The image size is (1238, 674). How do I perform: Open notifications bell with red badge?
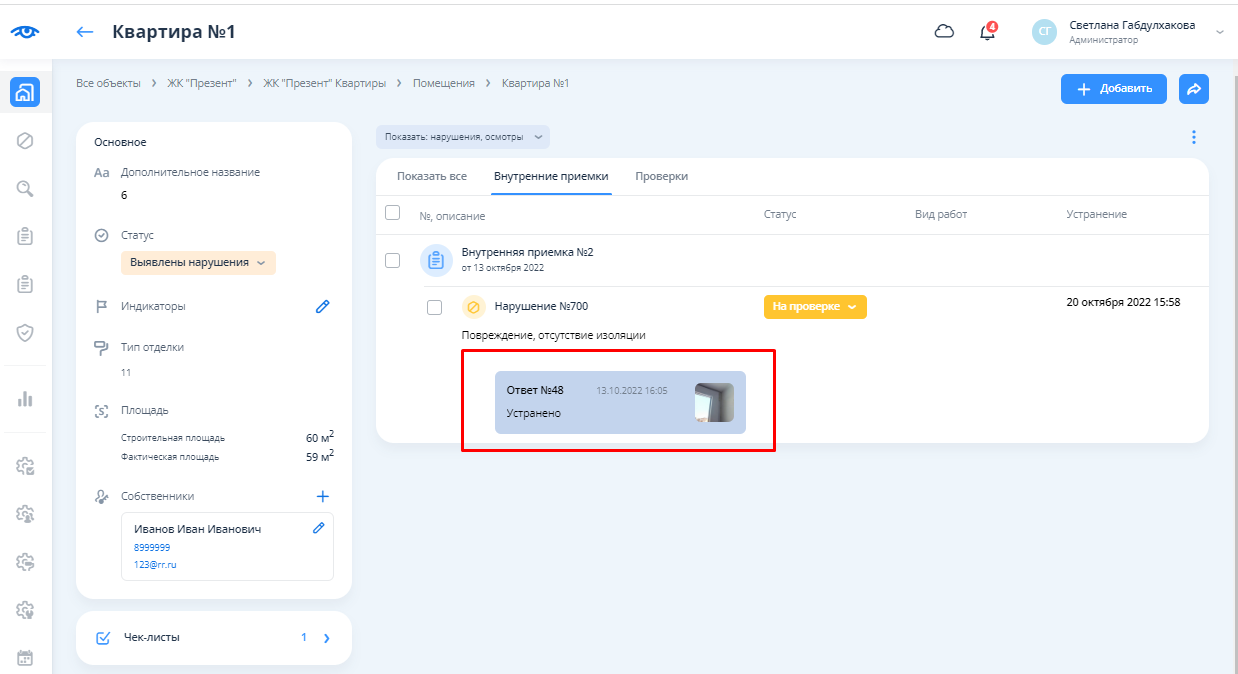coord(987,32)
